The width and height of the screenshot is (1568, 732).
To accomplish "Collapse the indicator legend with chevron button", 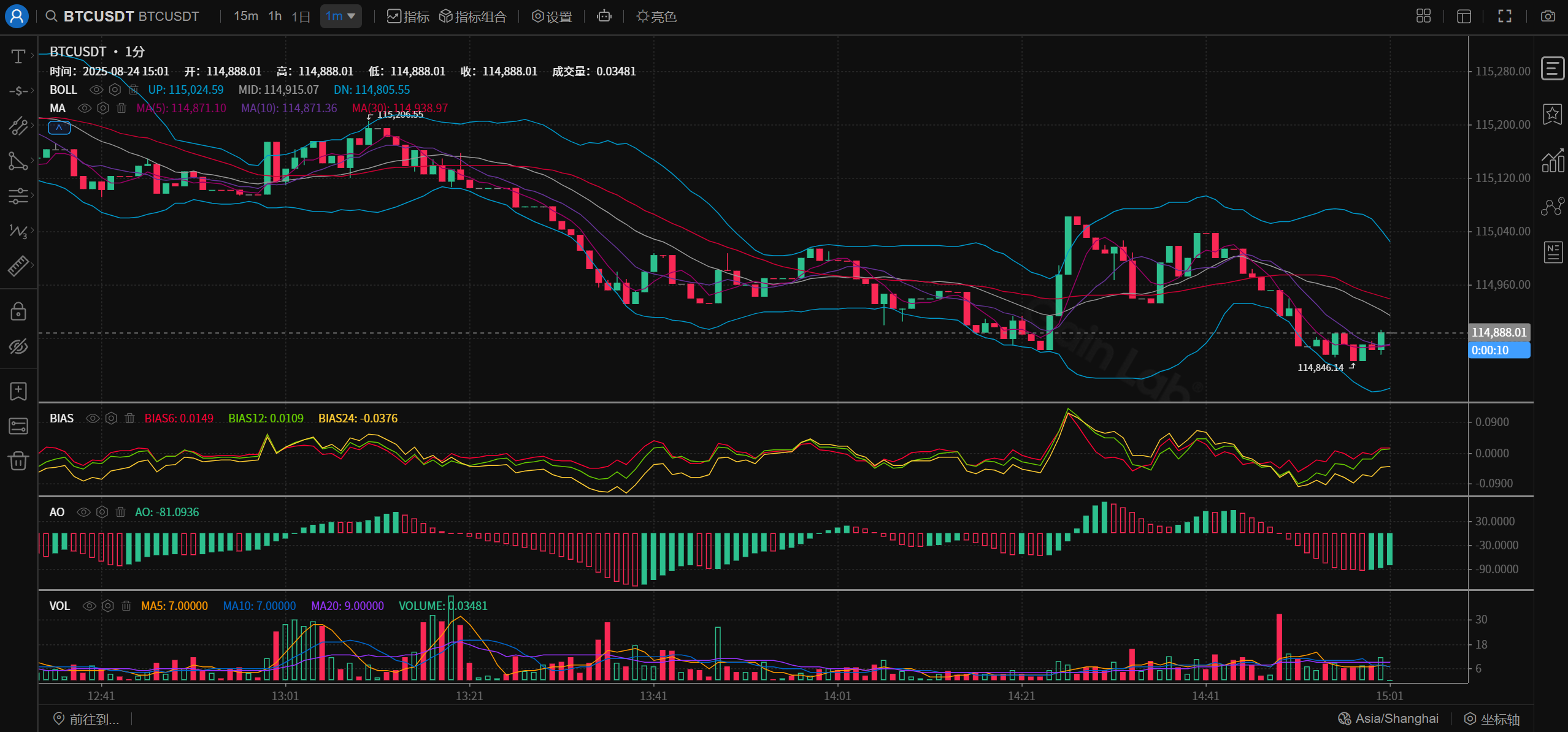I will point(59,128).
